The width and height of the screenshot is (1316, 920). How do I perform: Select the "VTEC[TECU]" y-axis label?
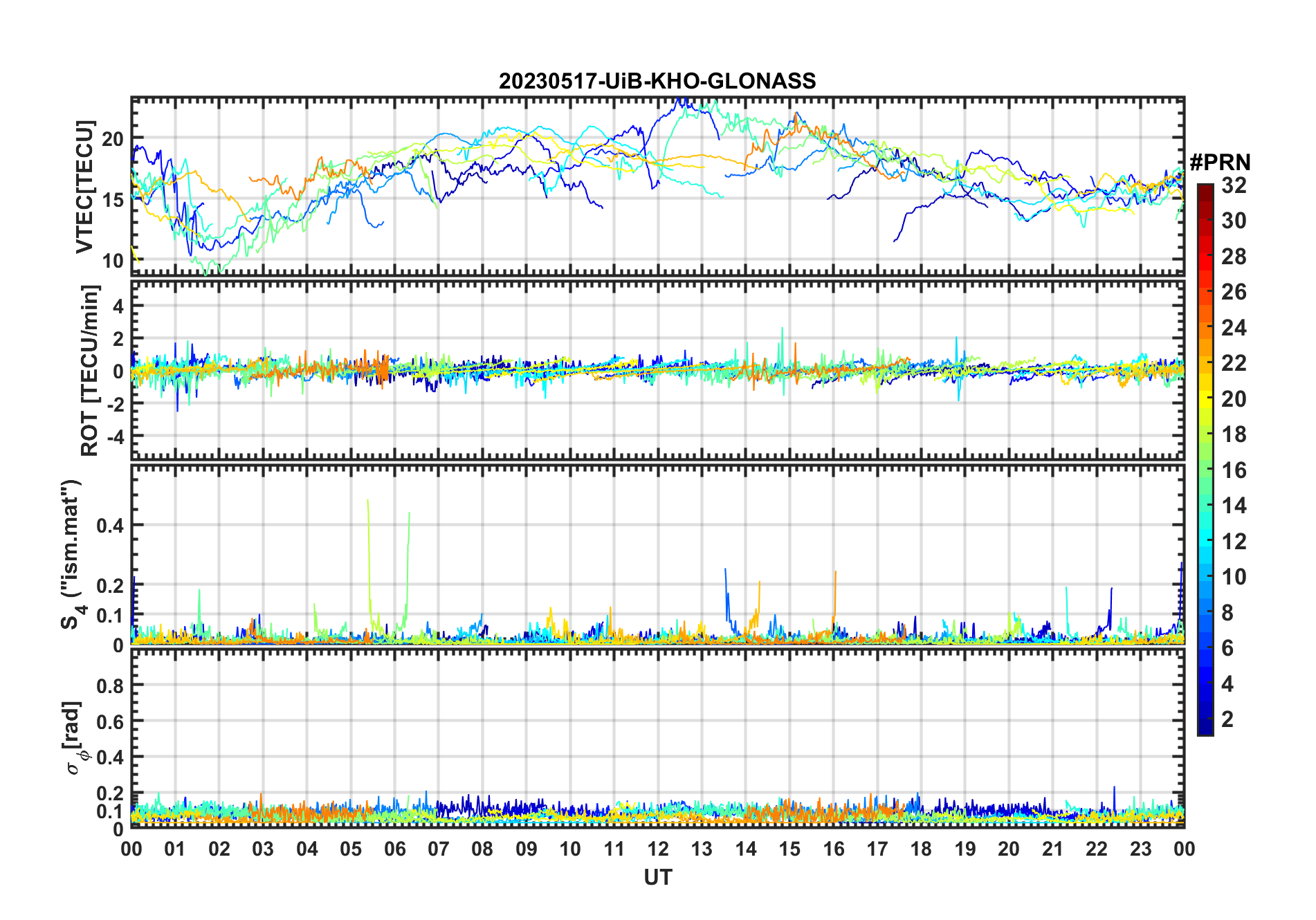click(x=84, y=187)
